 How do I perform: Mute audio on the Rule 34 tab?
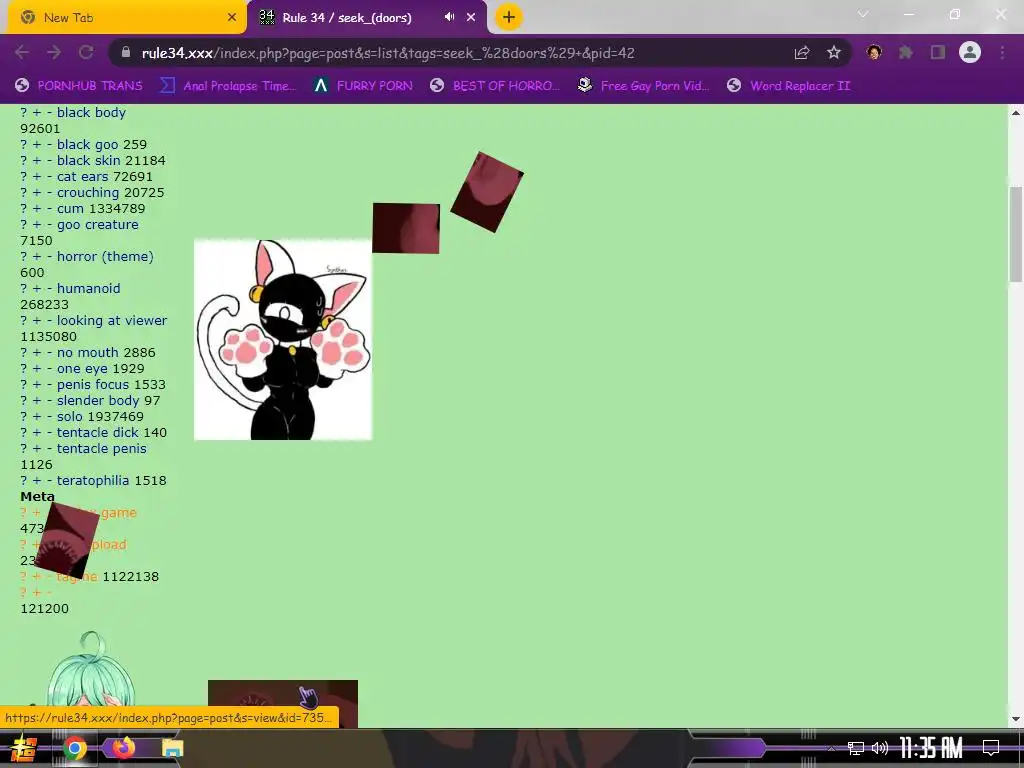pos(449,17)
